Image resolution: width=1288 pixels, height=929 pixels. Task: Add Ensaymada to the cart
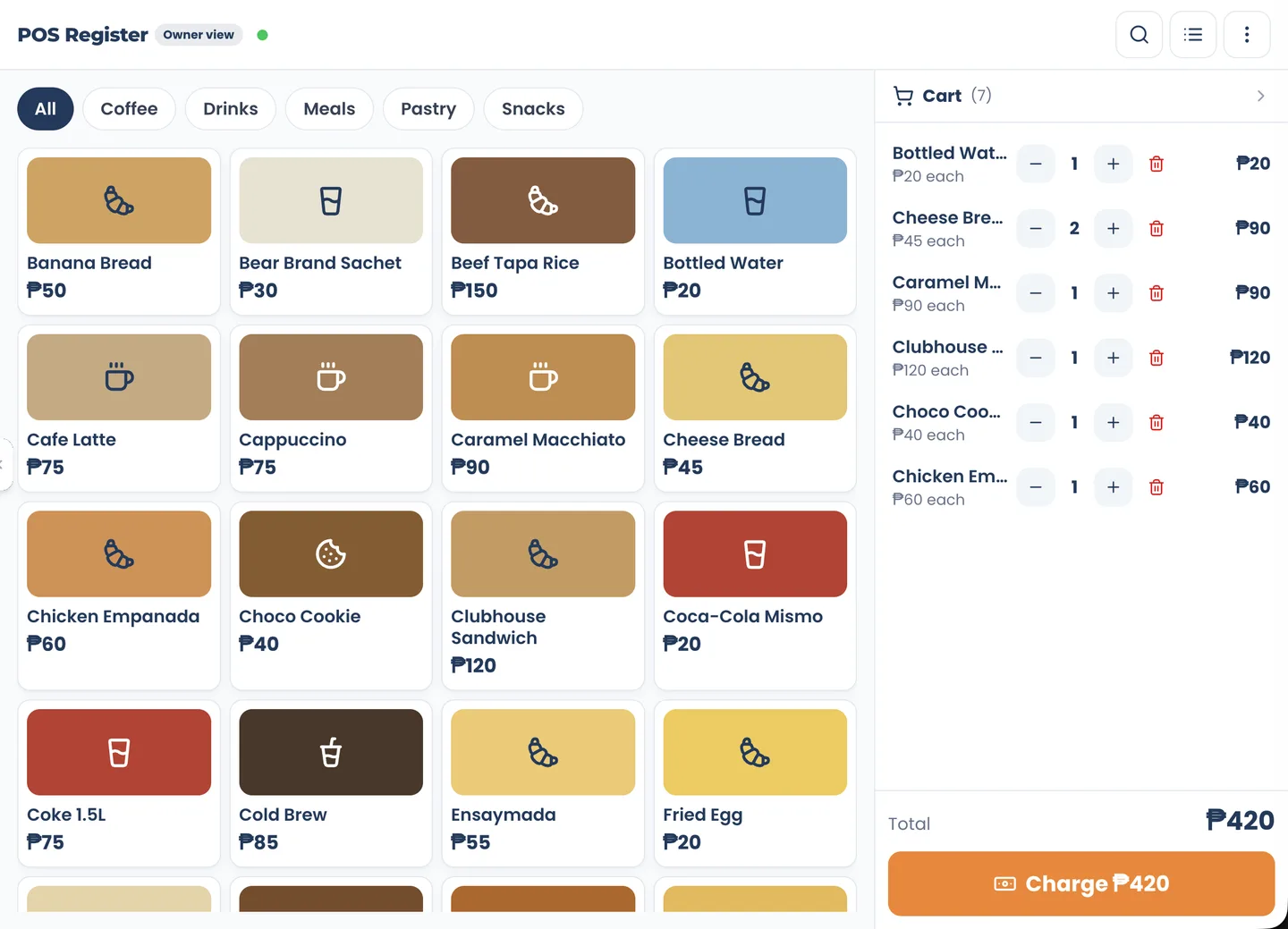[543, 783]
